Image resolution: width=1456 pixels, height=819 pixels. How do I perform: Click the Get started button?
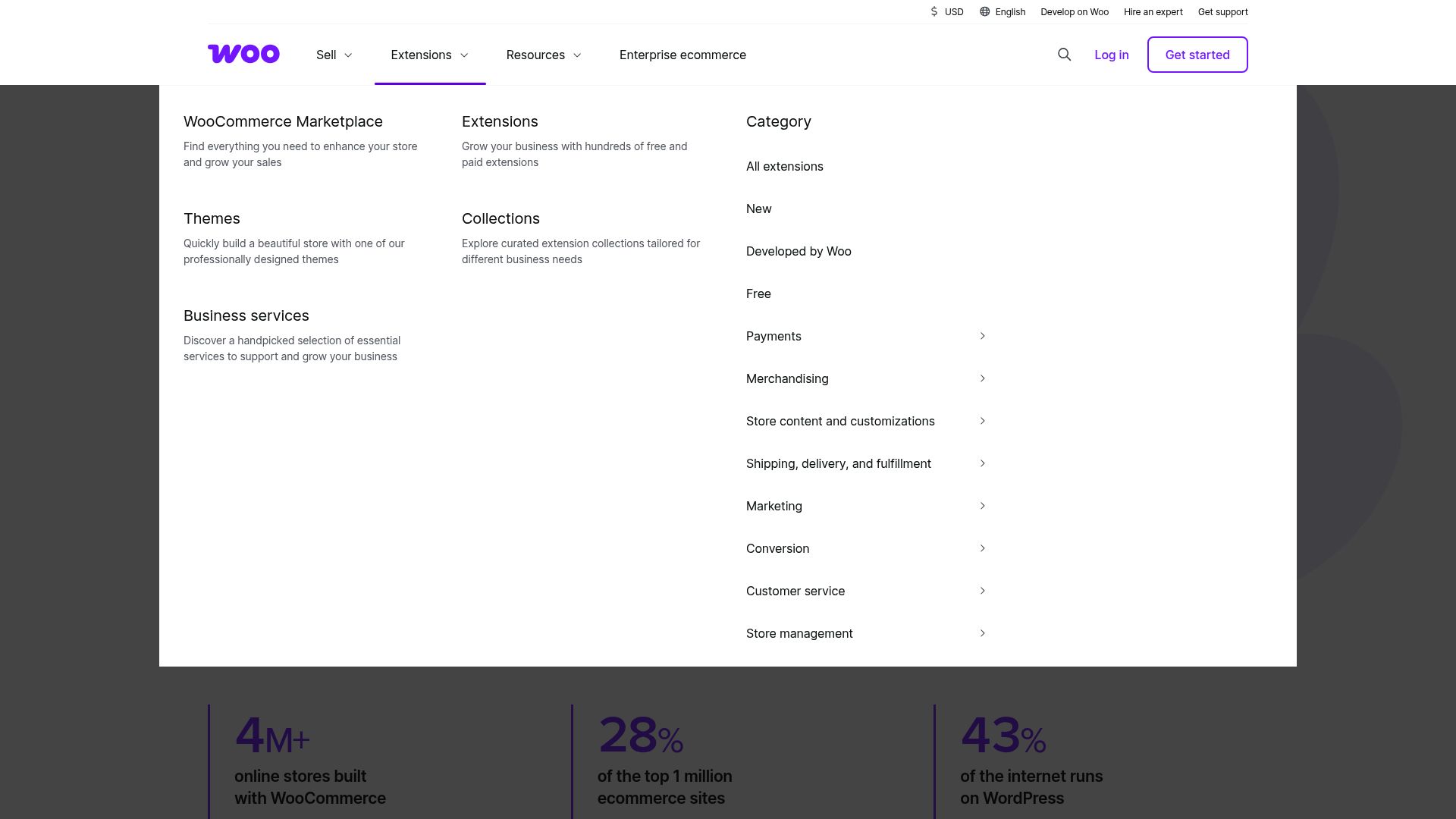coord(1197,55)
